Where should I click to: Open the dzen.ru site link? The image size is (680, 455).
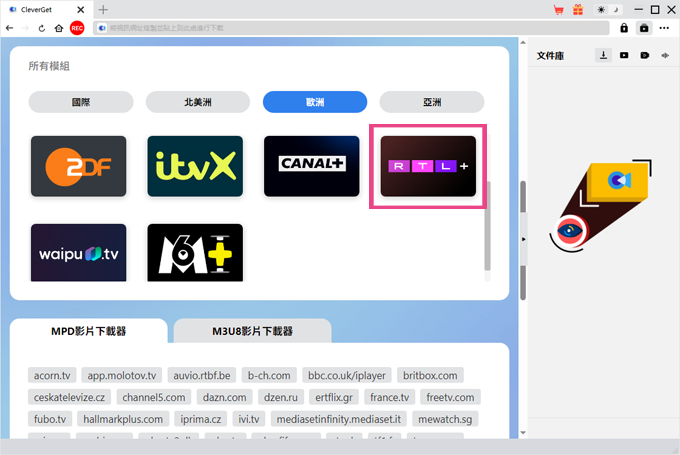pyautogui.click(x=281, y=397)
